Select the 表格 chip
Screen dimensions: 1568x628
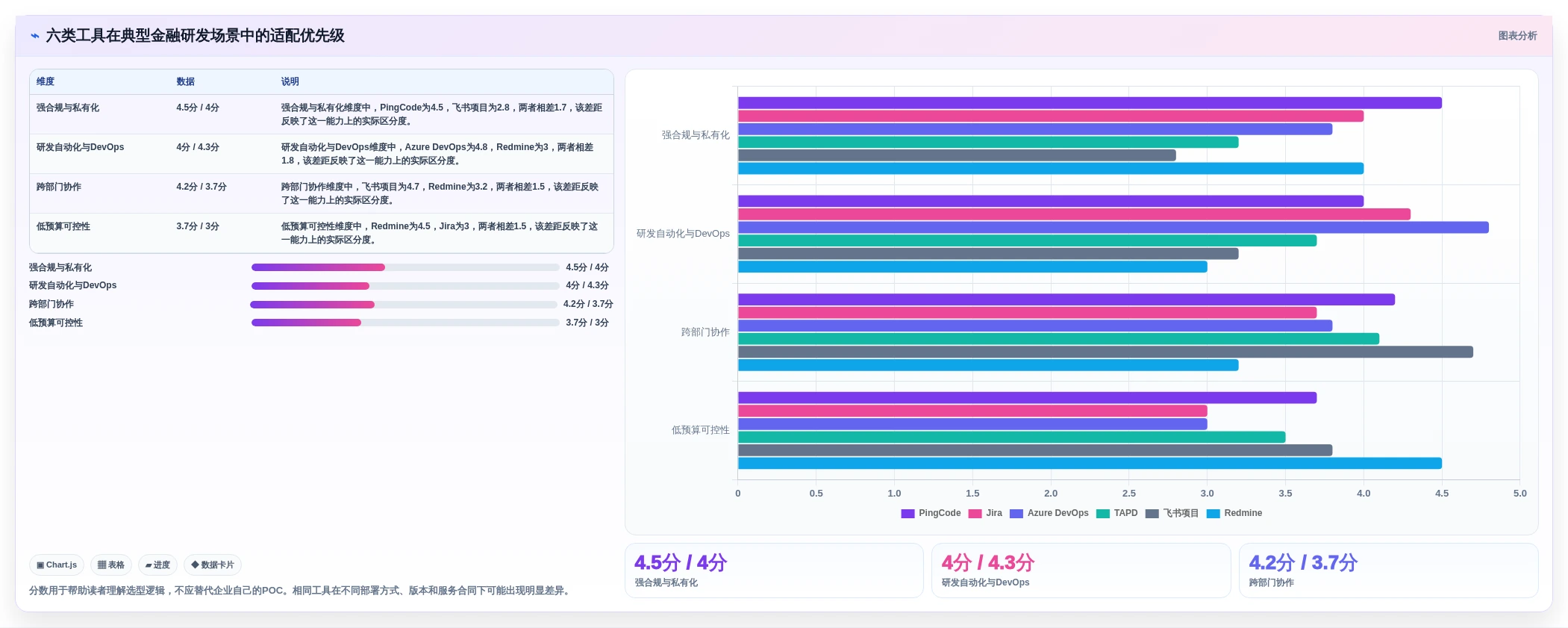[111, 565]
